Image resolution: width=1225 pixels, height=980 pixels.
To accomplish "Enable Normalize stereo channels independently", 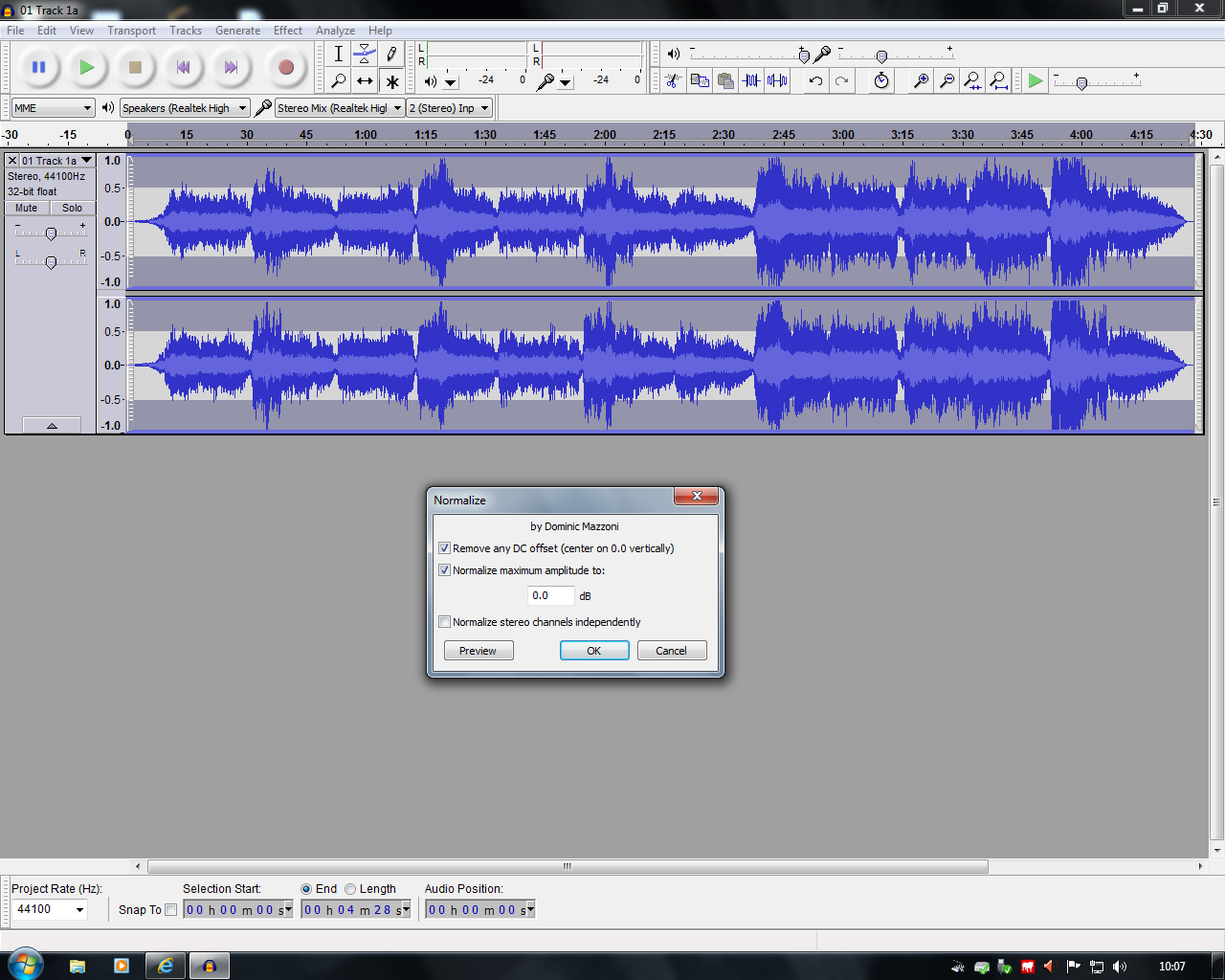I will (445, 622).
